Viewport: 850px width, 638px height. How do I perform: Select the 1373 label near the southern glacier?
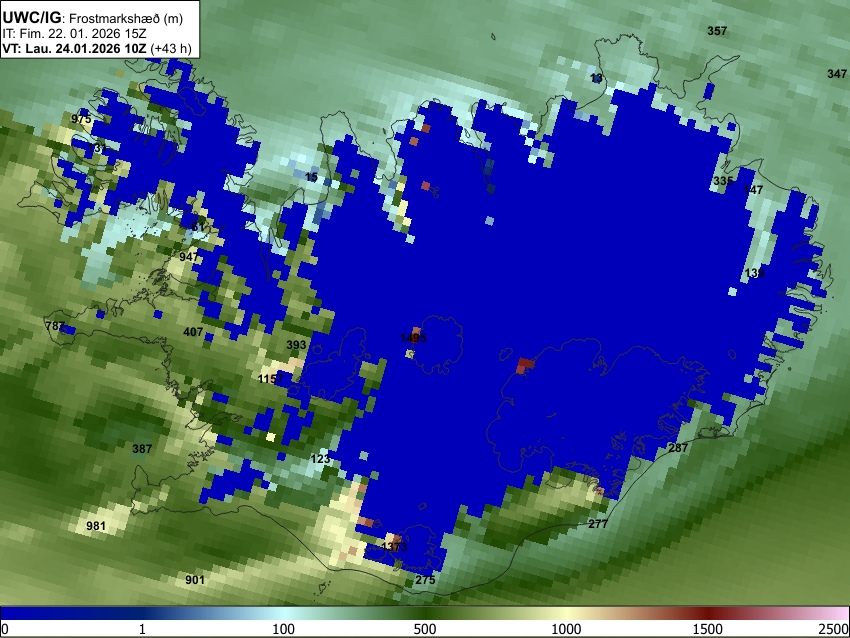(x=394, y=546)
